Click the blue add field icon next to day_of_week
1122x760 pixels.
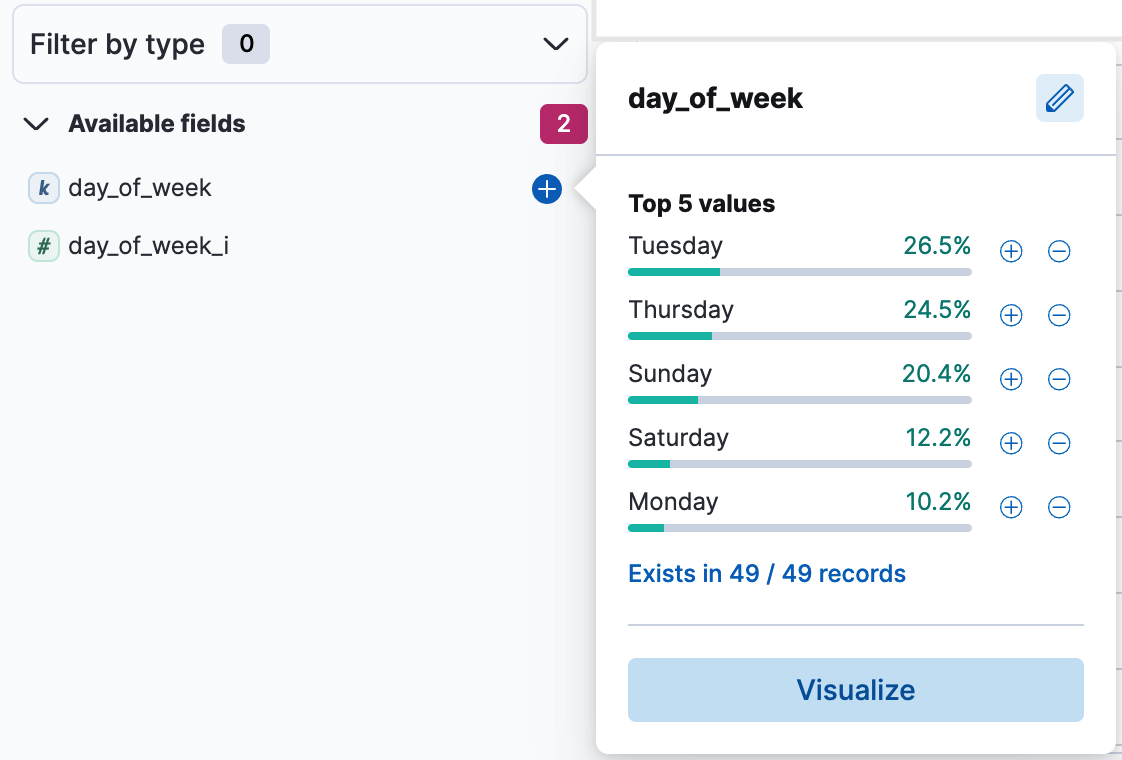pyautogui.click(x=546, y=189)
